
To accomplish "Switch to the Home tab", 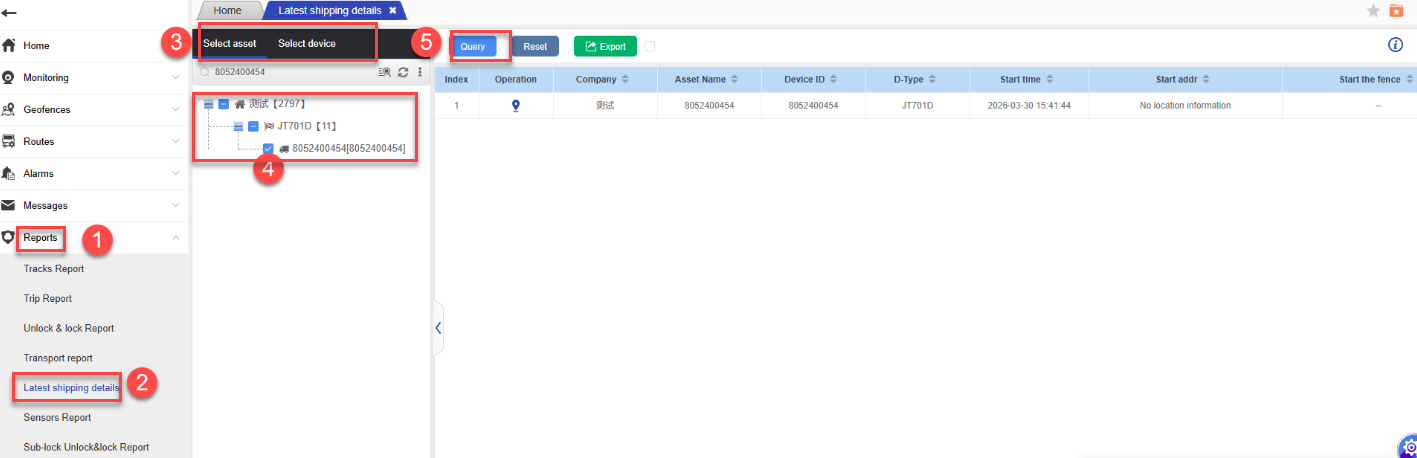I will tap(228, 10).
